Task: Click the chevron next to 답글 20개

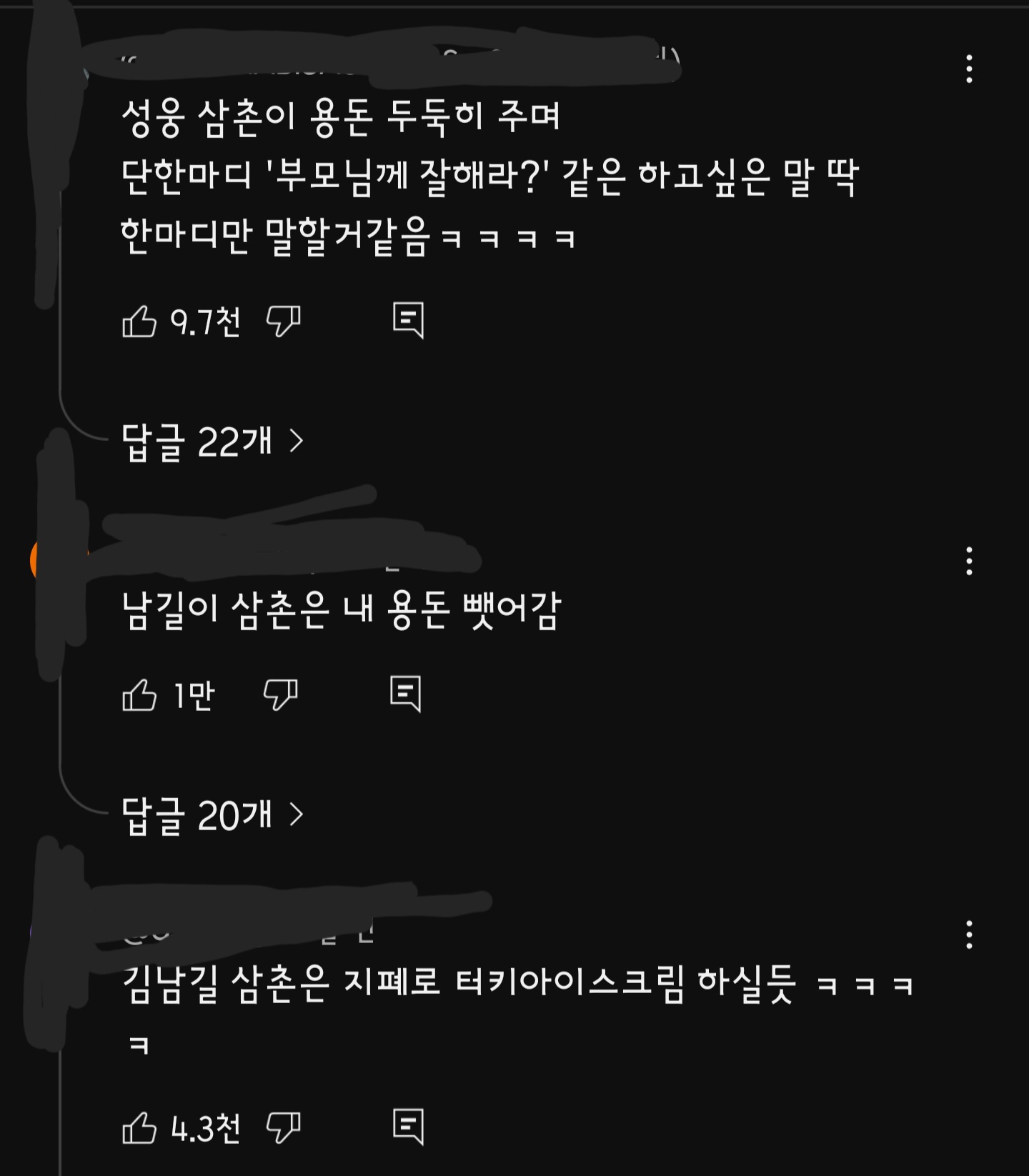Action: point(297,814)
